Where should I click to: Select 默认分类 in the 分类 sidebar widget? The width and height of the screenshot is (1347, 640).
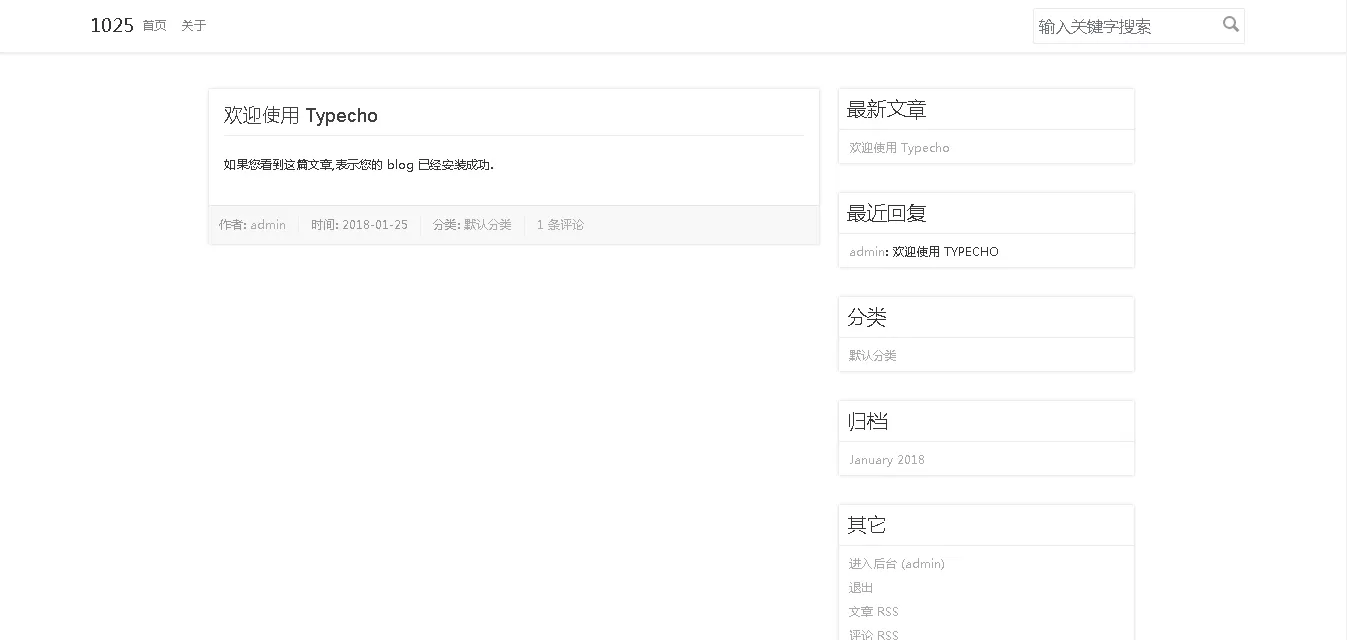click(872, 356)
